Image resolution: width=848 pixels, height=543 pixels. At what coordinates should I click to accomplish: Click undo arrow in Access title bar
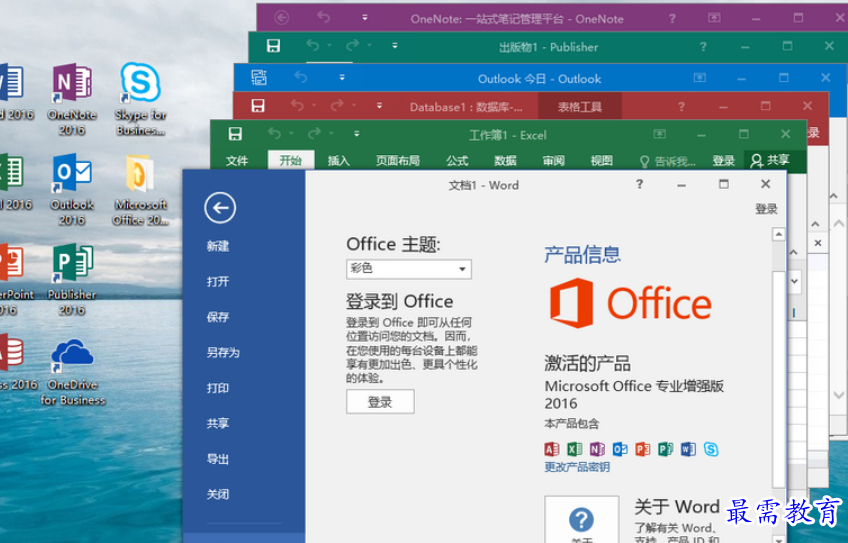pyautogui.click(x=297, y=105)
